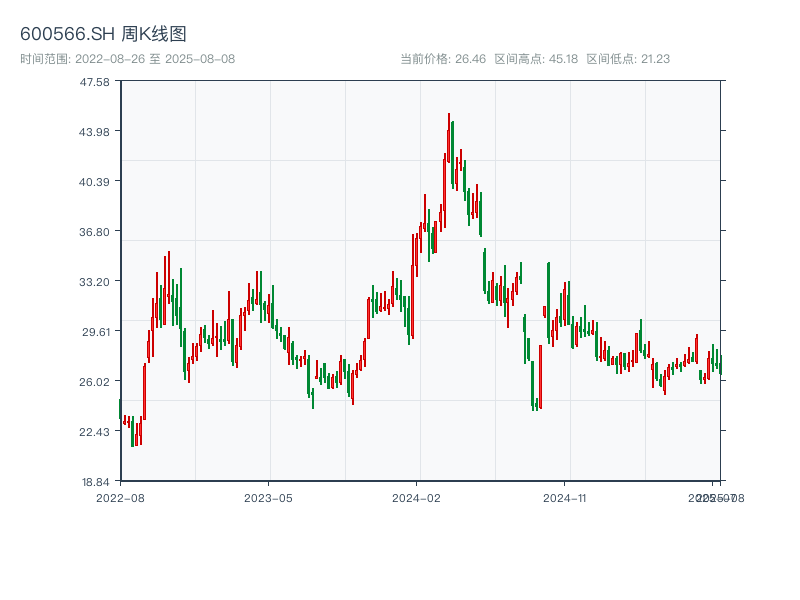This screenshot has width=800, height=600.
Task: Click the 18.84 bottom y-axis label
Action: click(x=95, y=481)
